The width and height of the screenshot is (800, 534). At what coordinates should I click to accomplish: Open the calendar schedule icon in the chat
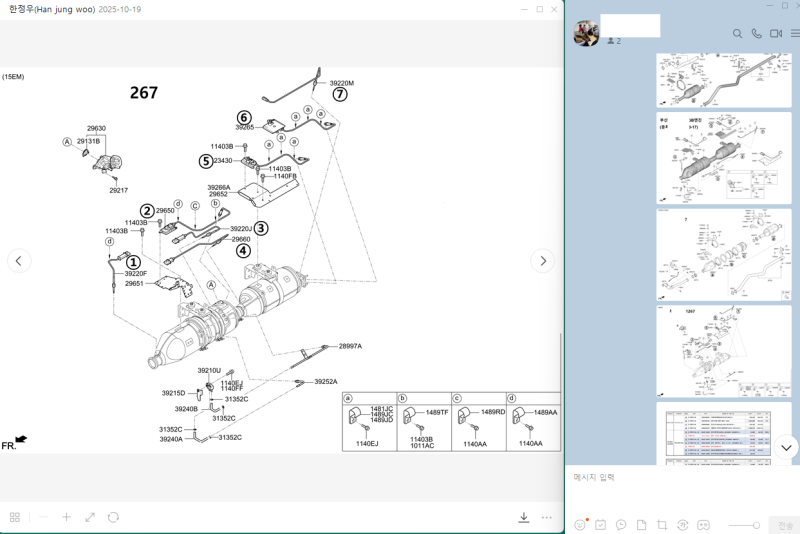tap(601, 525)
